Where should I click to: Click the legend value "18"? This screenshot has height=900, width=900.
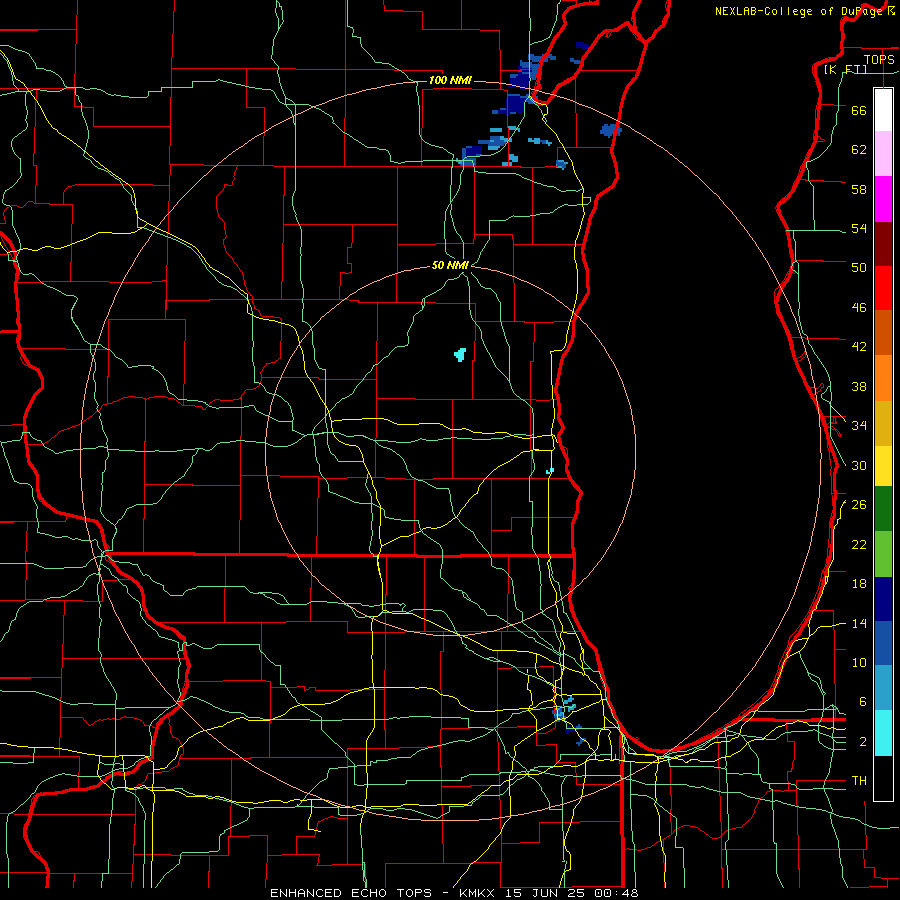[x=859, y=584]
